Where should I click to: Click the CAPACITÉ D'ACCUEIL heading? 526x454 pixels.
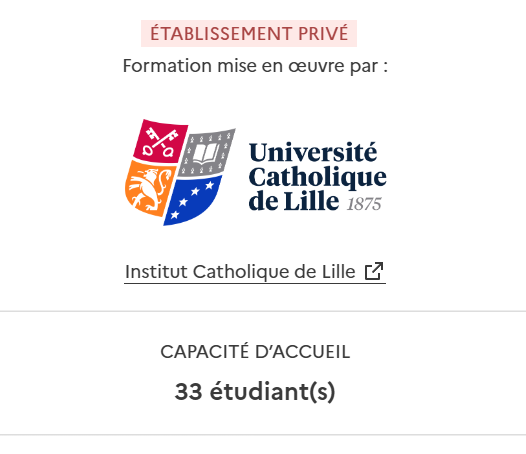(x=255, y=352)
